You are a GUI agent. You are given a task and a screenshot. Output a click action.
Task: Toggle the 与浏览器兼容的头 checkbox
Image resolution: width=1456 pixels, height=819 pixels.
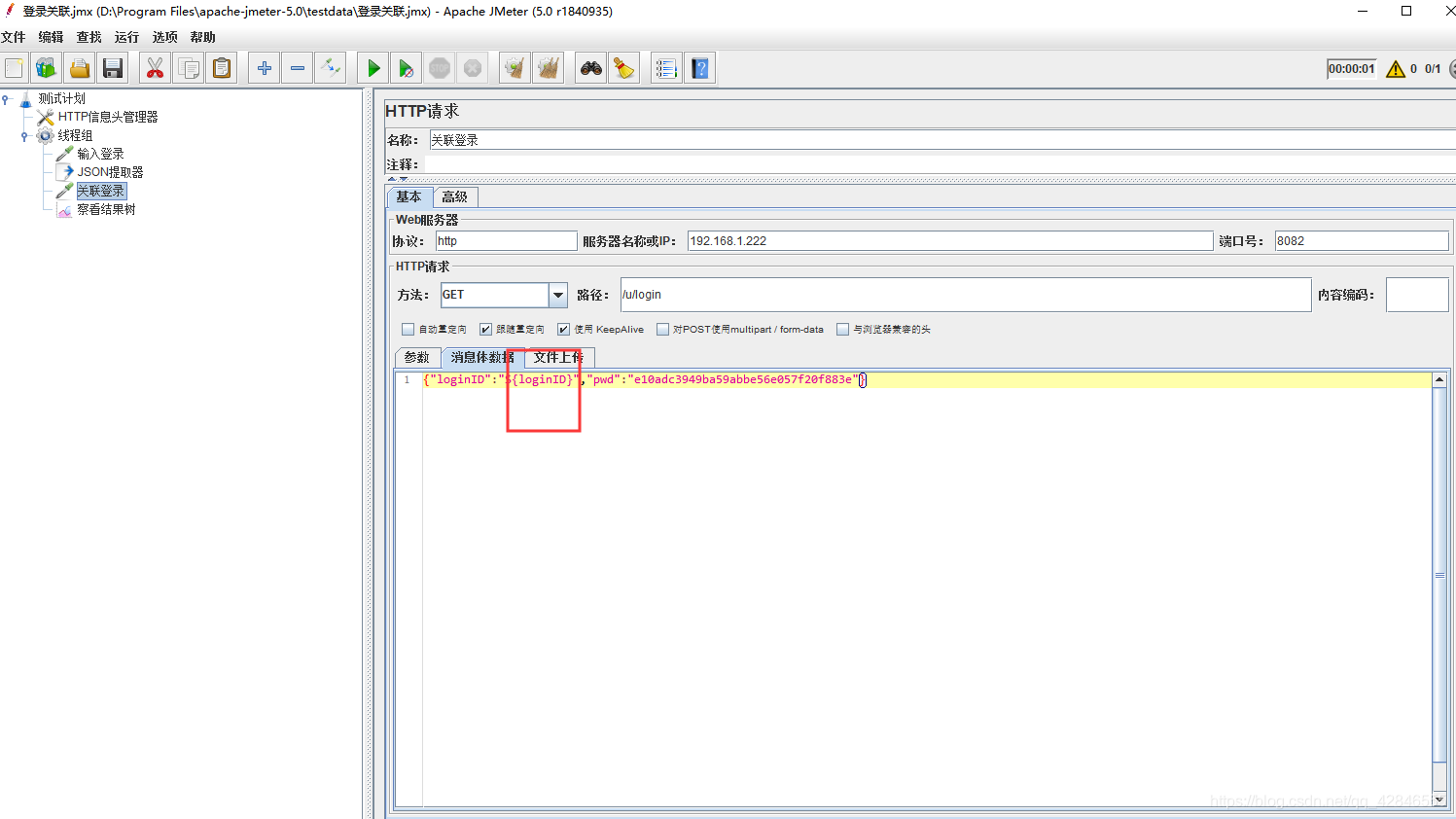click(x=842, y=330)
